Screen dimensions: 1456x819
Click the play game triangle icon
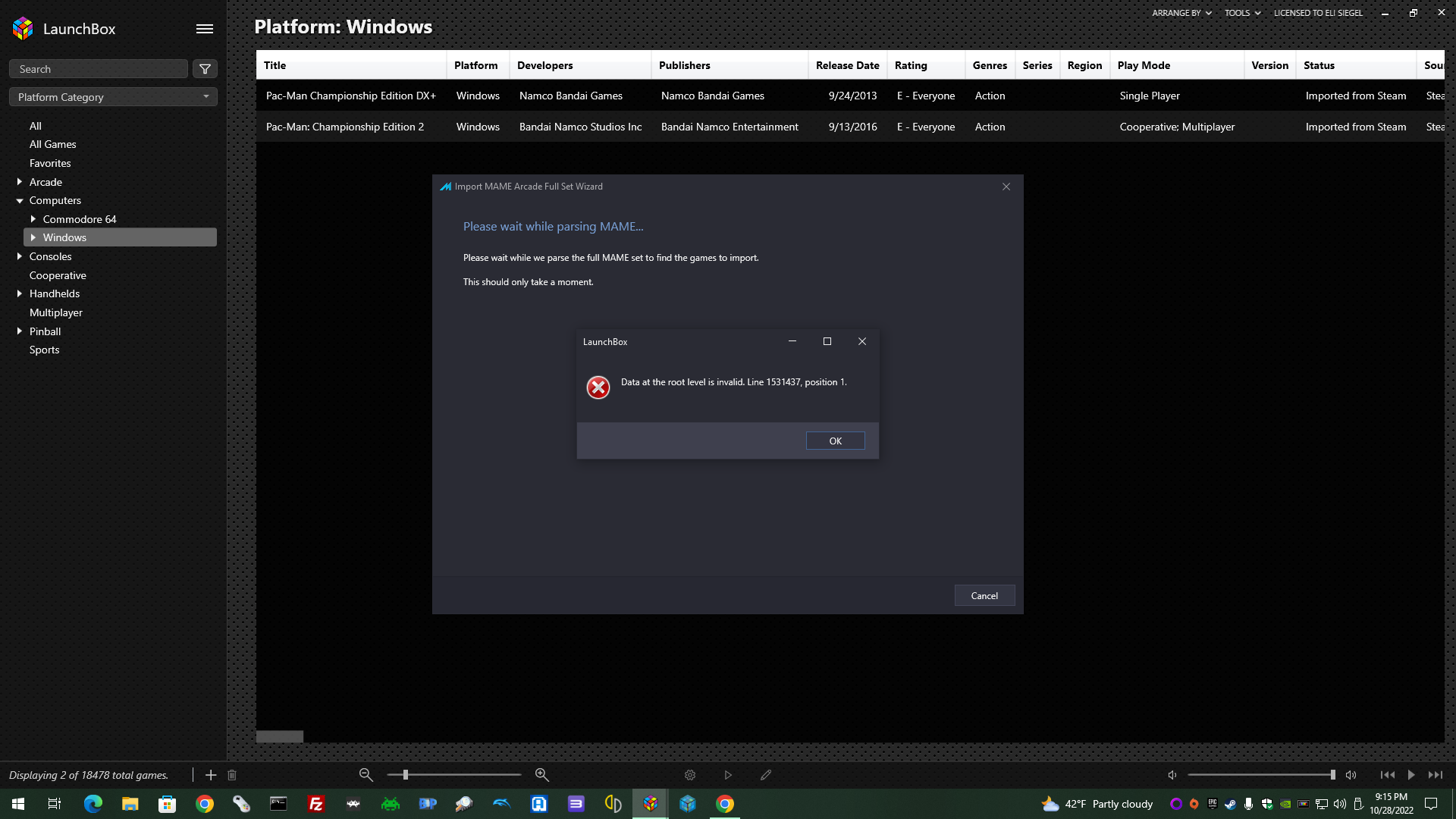(728, 775)
